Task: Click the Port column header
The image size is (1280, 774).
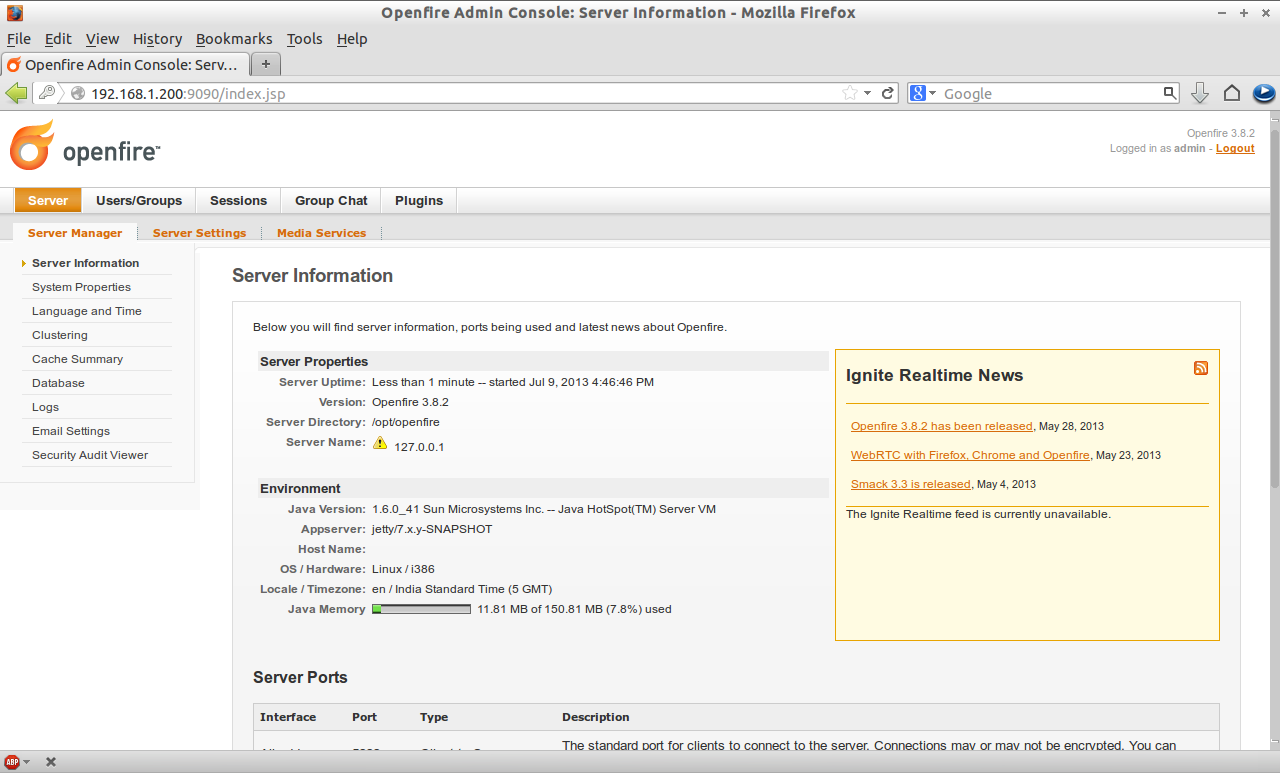Action: pos(364,717)
